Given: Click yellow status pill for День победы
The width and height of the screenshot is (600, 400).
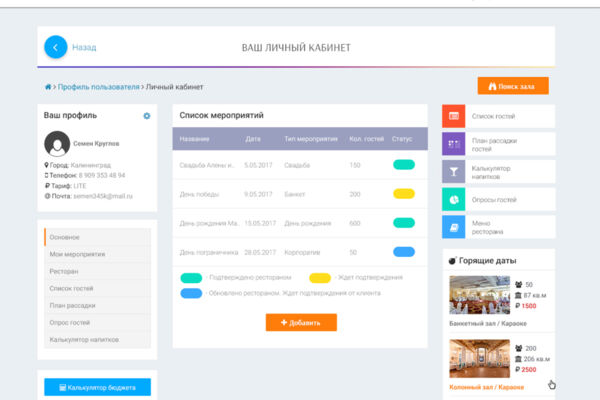Looking at the screenshot, I should point(404,194).
